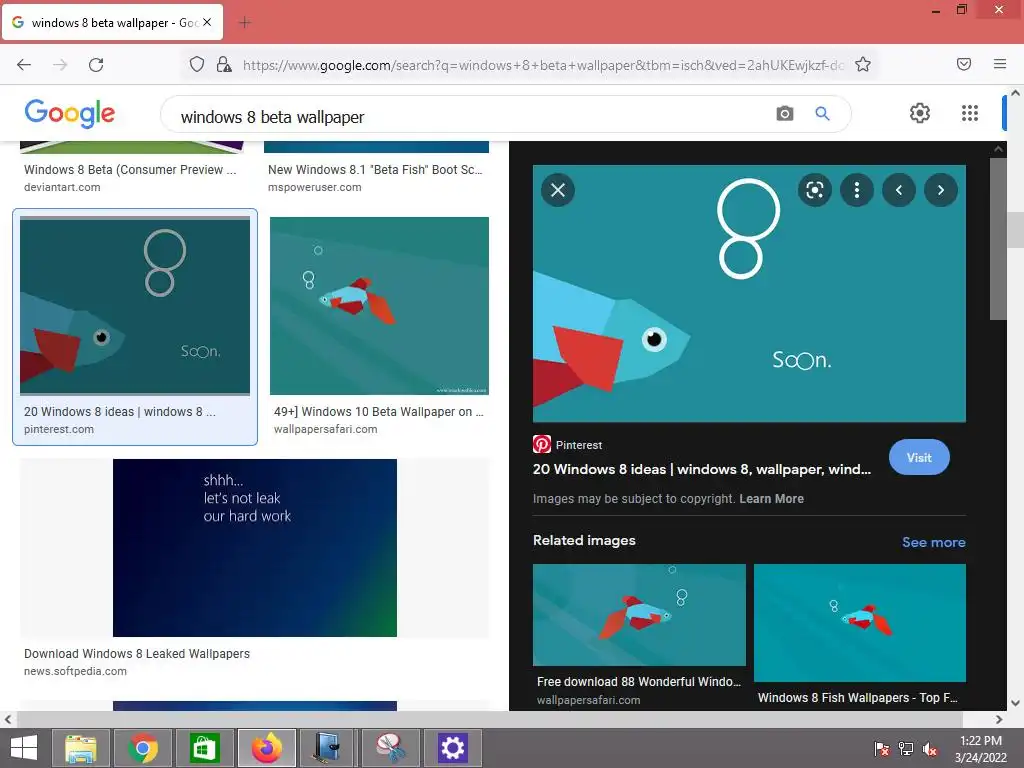This screenshot has height=768, width=1024.
Task: Open the 'shhh... let's not leak' wallpaper thumbnail
Action: click(255, 548)
